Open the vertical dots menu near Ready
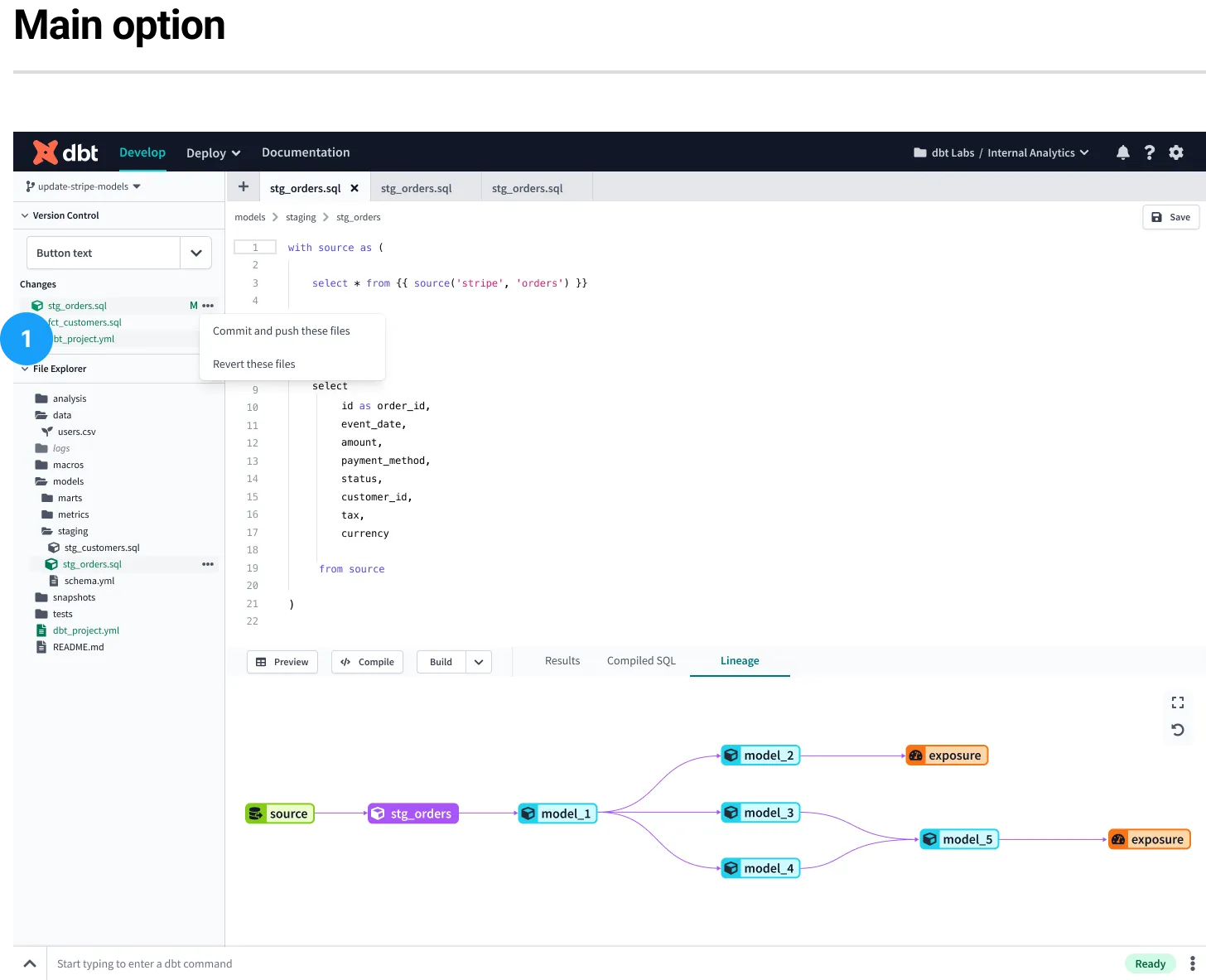Viewport: 1206px width, 980px height. (1193, 963)
